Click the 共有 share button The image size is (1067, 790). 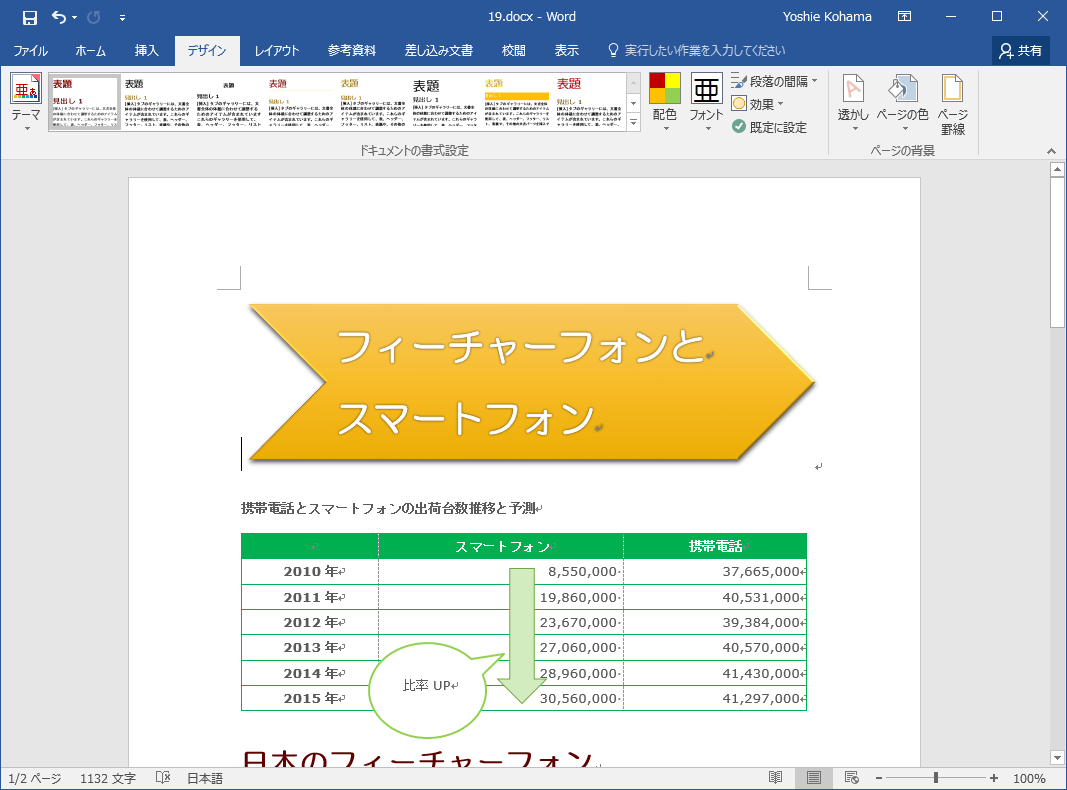point(1021,51)
